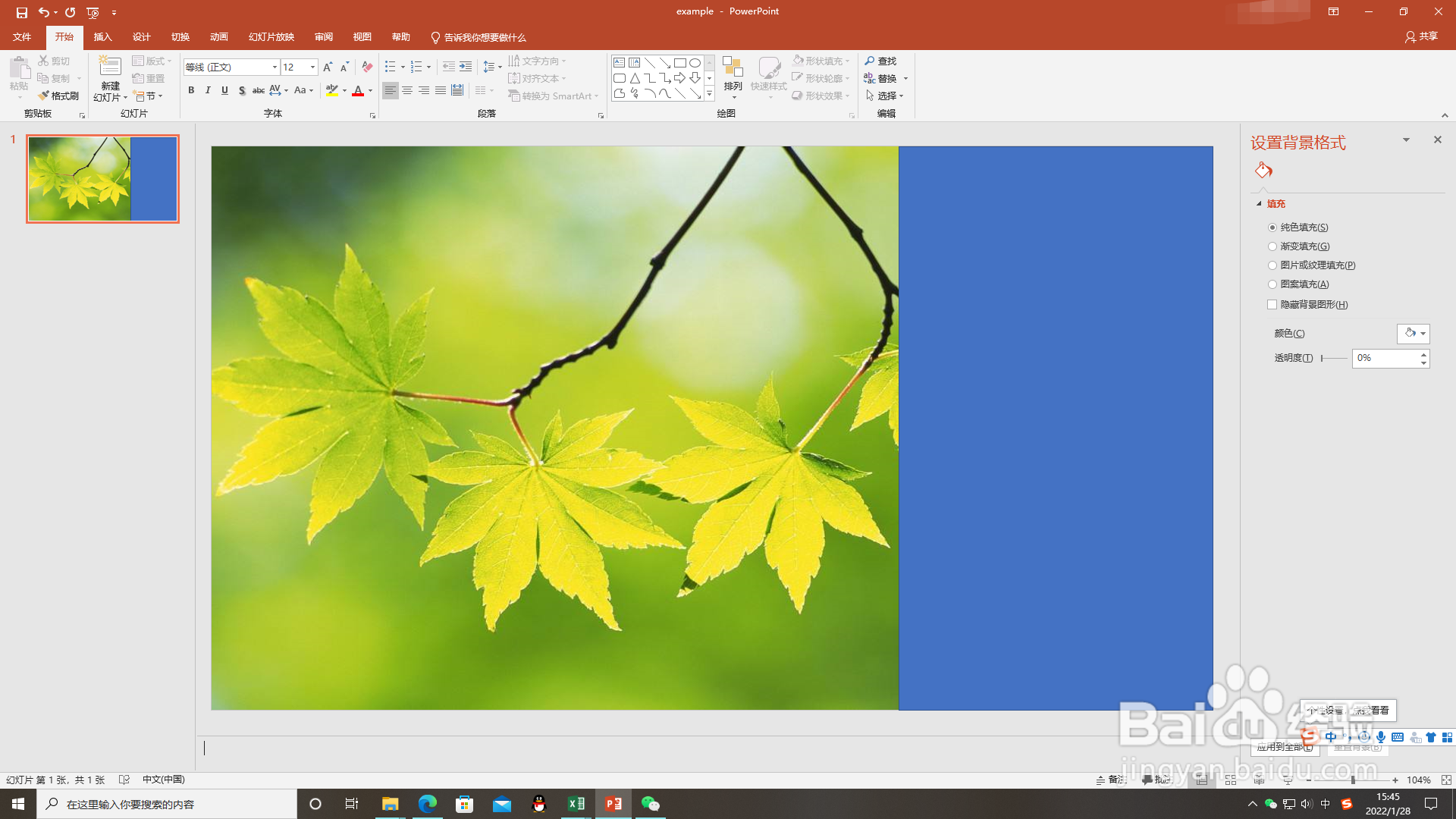Enable hide background graphics checkbox

click(x=1272, y=305)
